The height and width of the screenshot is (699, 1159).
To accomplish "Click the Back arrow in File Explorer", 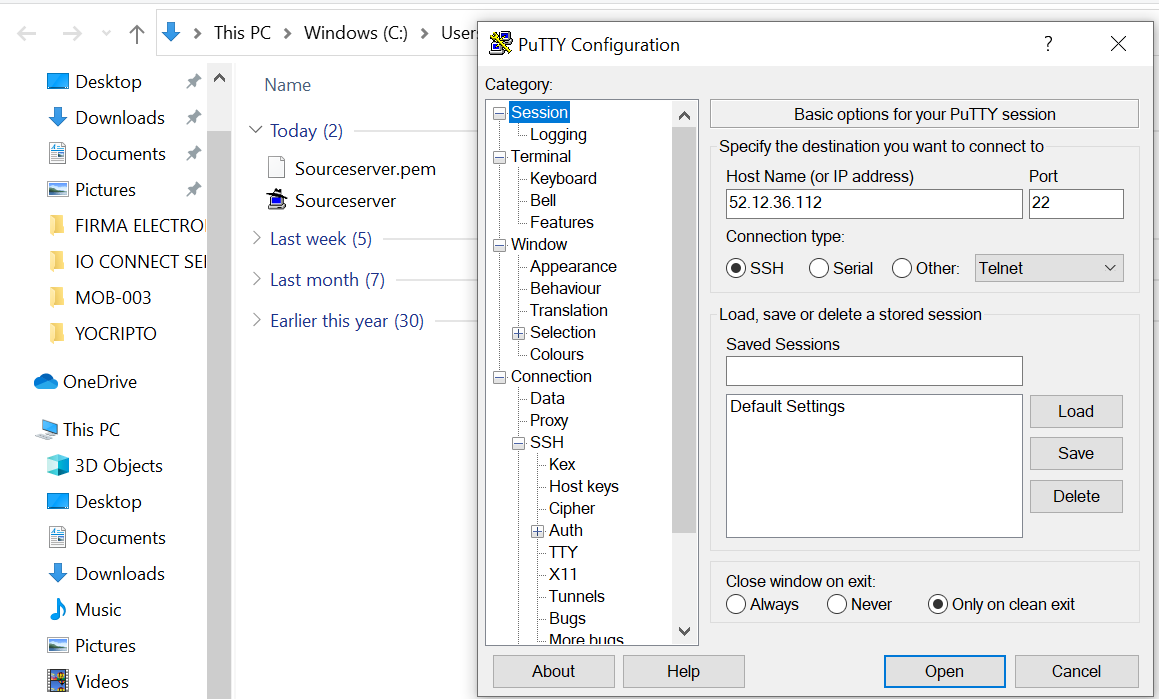I will [x=27, y=33].
